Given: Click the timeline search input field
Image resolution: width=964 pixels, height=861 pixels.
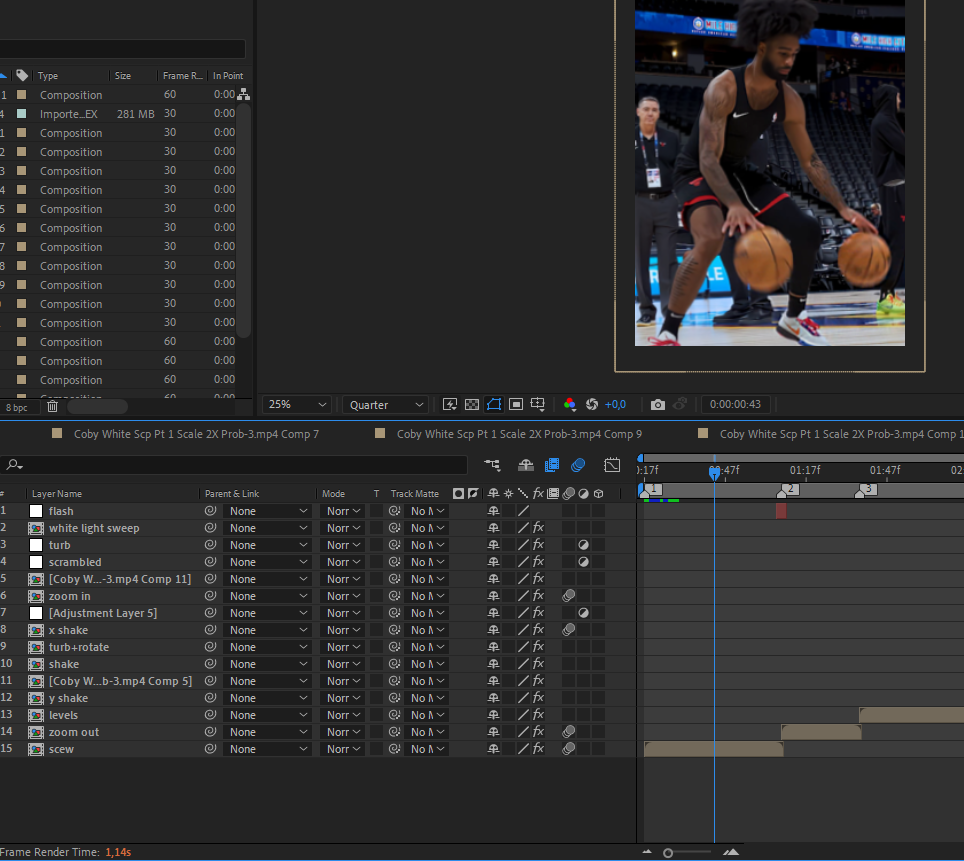Looking at the screenshot, I should pos(234,466).
